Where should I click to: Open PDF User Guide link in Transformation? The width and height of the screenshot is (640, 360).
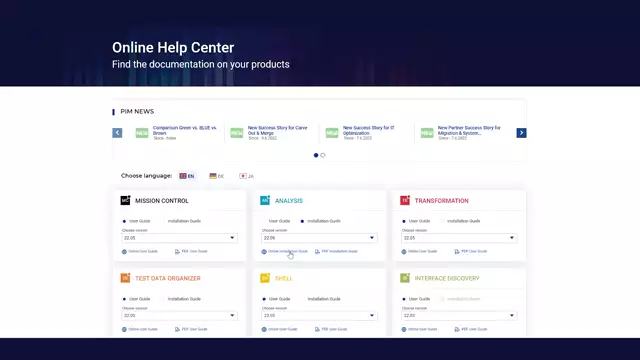(474, 251)
